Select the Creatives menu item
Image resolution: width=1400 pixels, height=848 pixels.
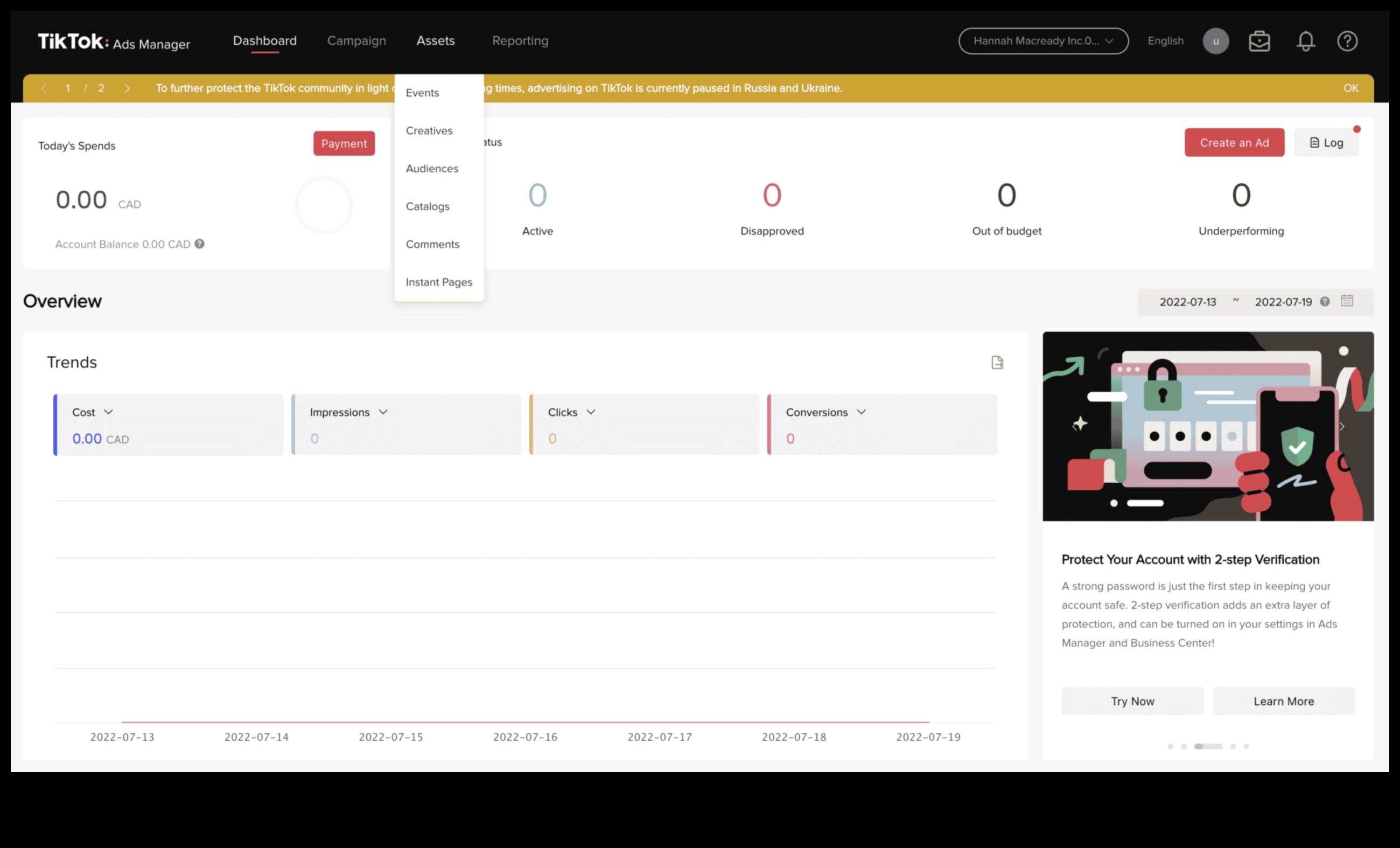(429, 130)
